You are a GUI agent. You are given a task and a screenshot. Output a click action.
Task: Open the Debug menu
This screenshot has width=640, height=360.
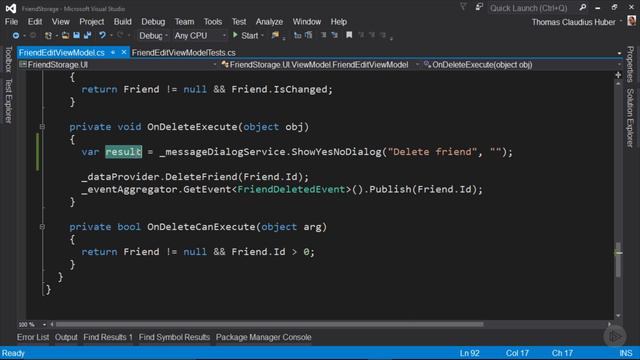(153, 22)
